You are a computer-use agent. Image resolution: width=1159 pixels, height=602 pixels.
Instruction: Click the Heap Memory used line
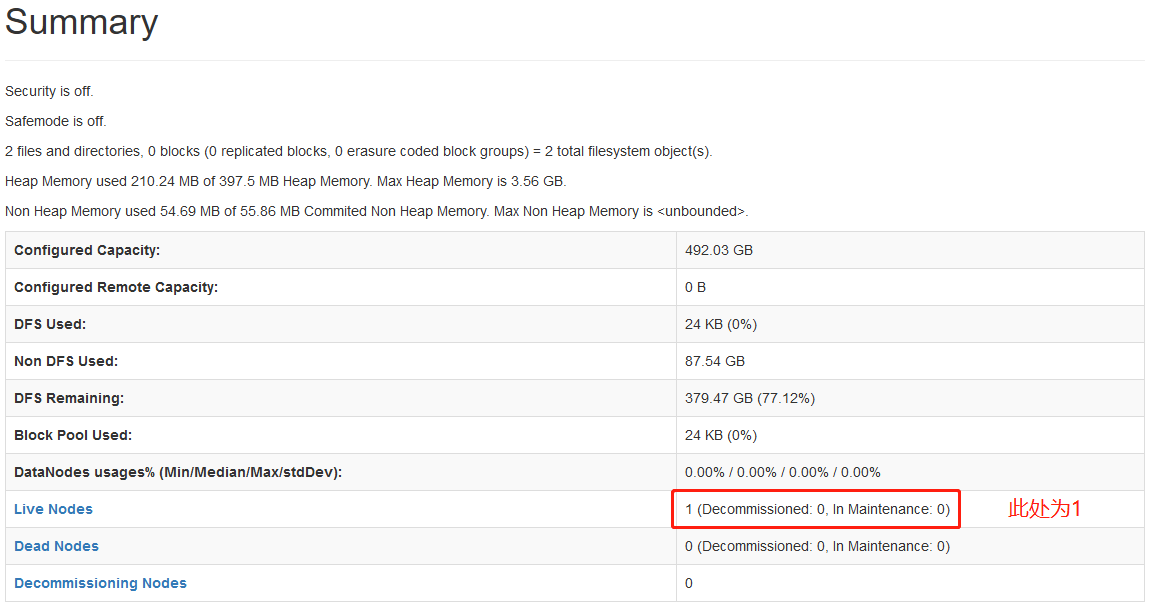tap(285, 181)
